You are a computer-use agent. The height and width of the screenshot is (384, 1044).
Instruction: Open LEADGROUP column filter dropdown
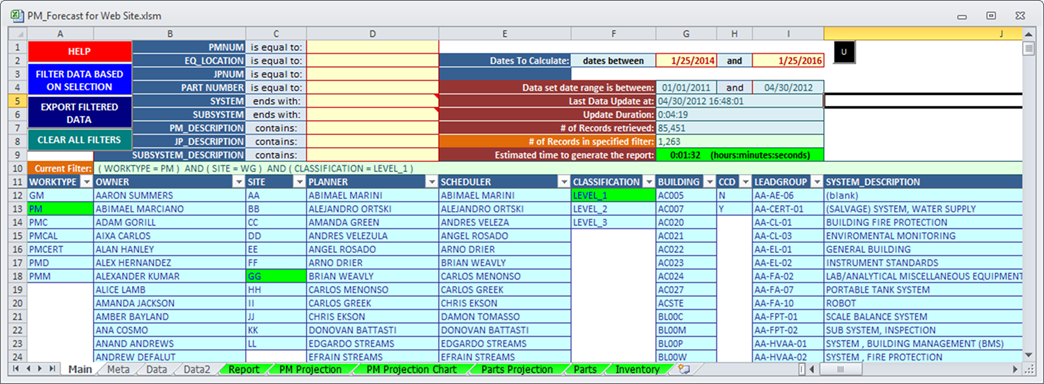[x=816, y=182]
